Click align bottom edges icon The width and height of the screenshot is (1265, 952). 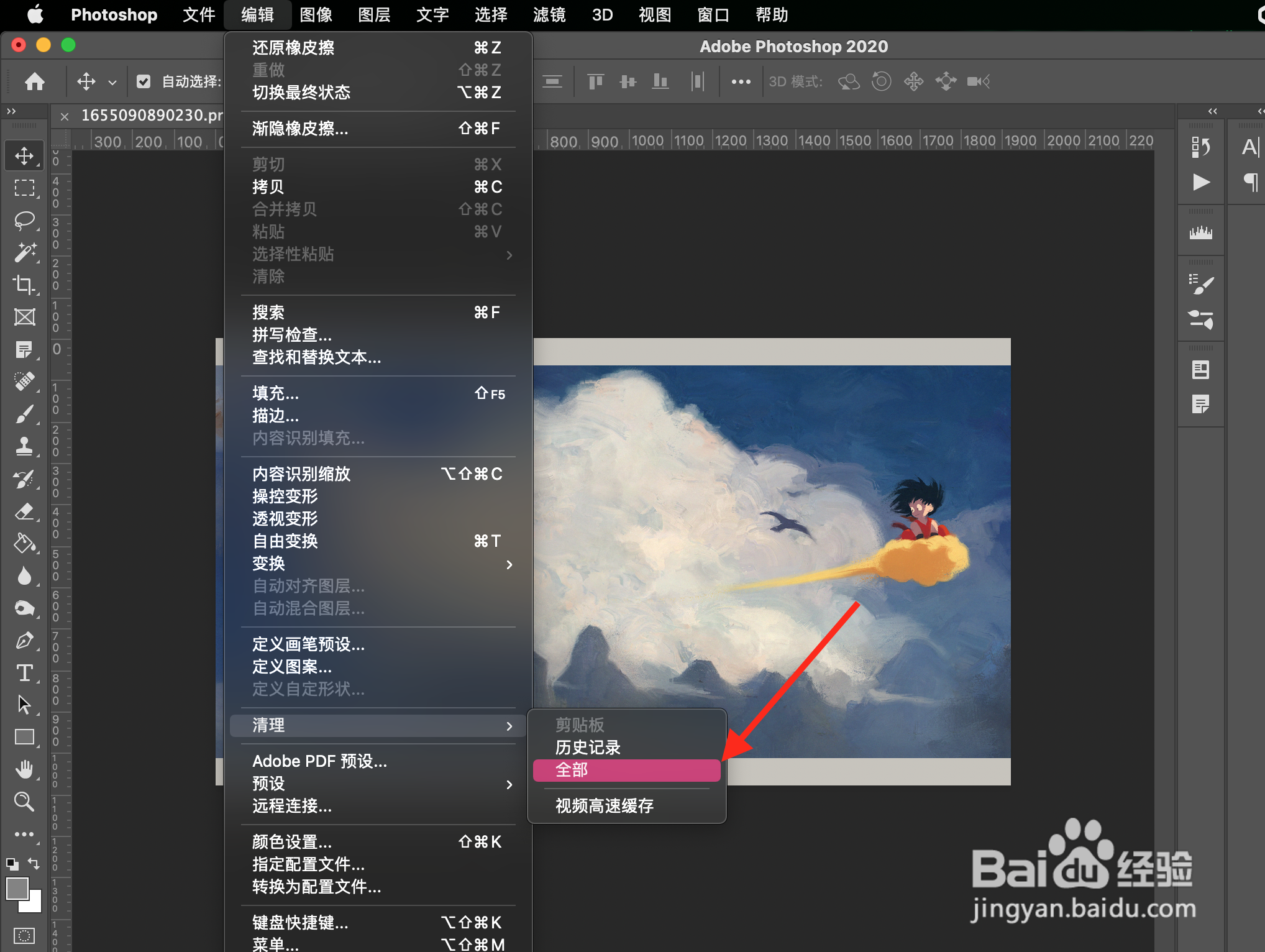(x=660, y=81)
